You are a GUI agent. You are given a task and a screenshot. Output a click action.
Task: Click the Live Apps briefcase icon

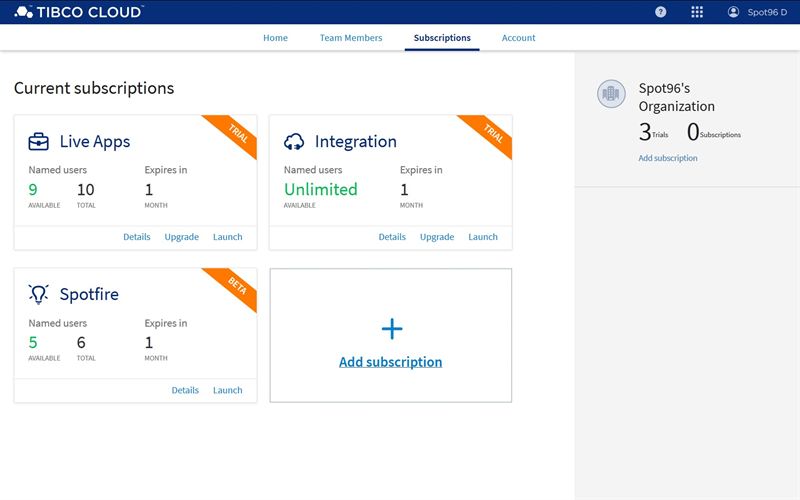pos(39,141)
